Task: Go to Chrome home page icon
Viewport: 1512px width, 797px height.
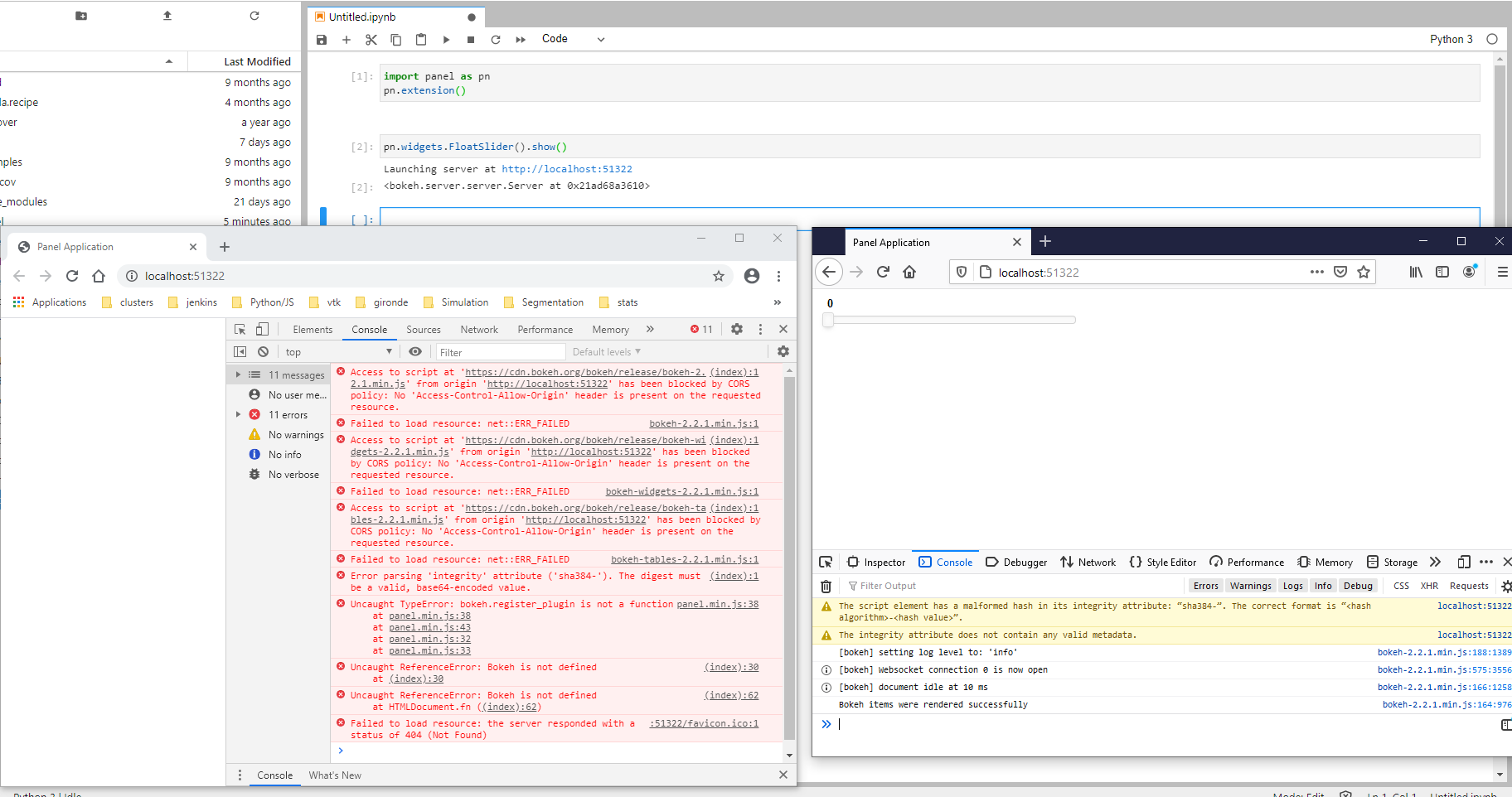Action: [99, 276]
